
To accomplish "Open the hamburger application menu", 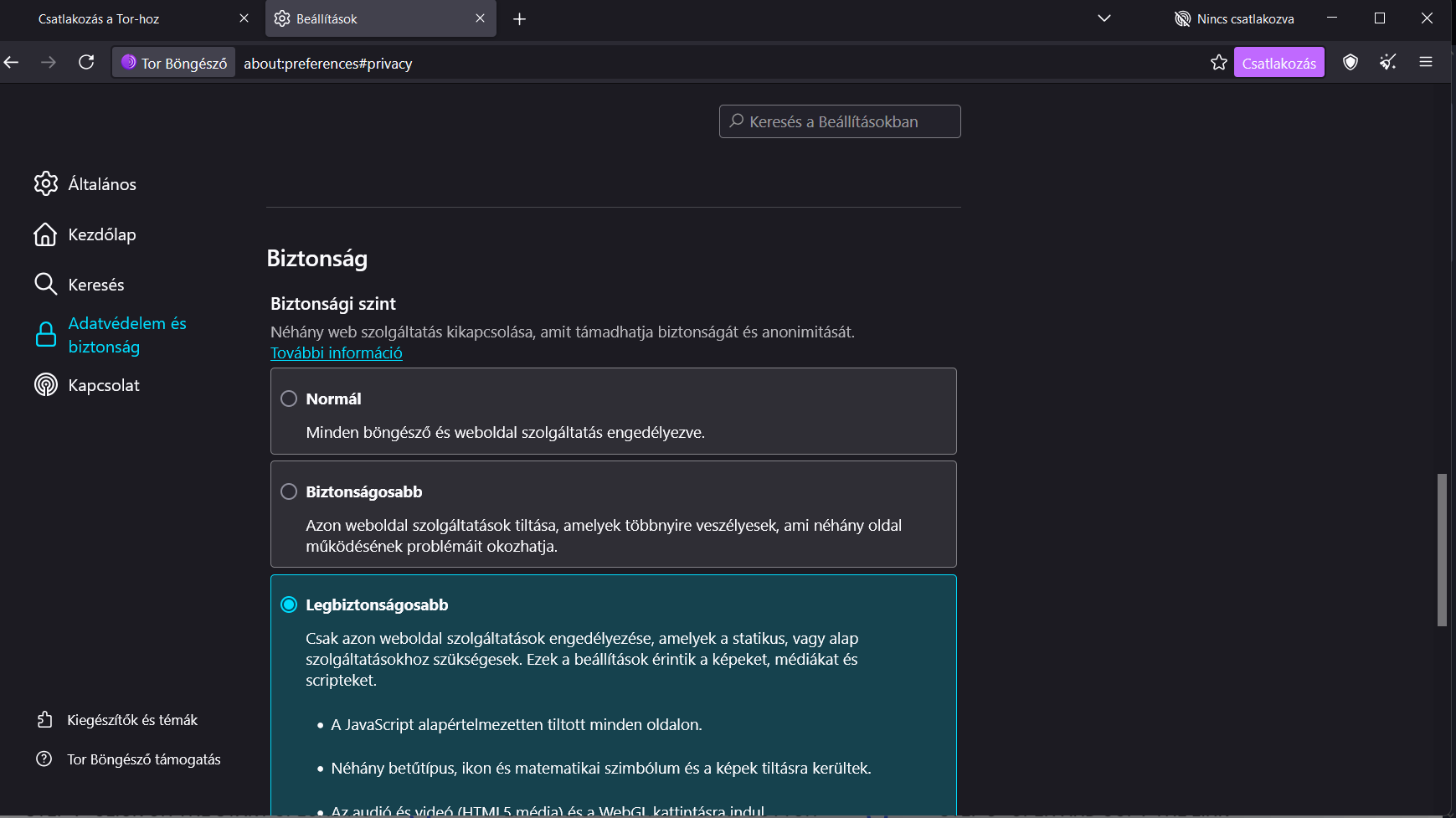I will (1425, 62).
